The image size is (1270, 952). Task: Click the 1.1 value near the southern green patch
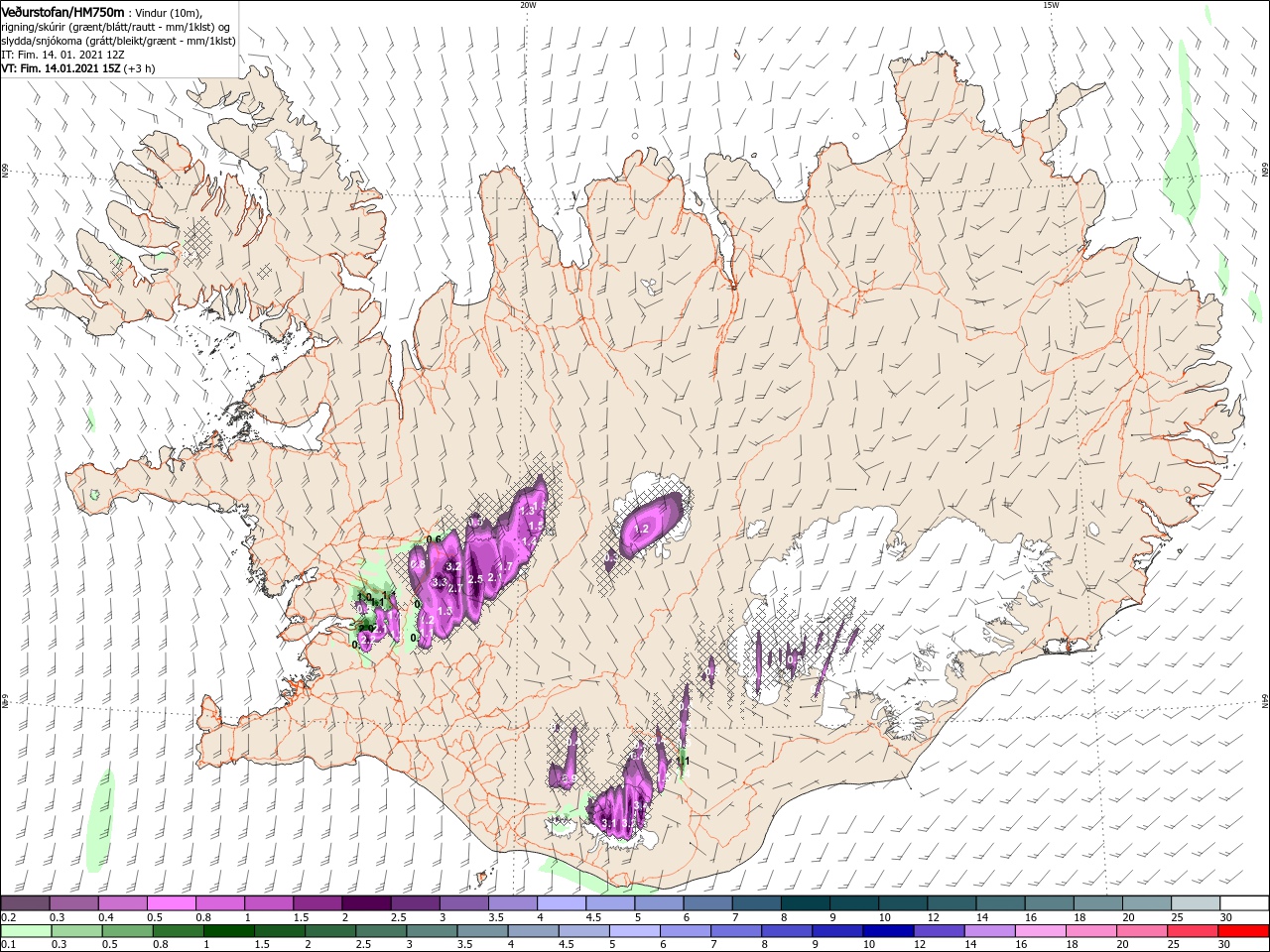pos(683,761)
